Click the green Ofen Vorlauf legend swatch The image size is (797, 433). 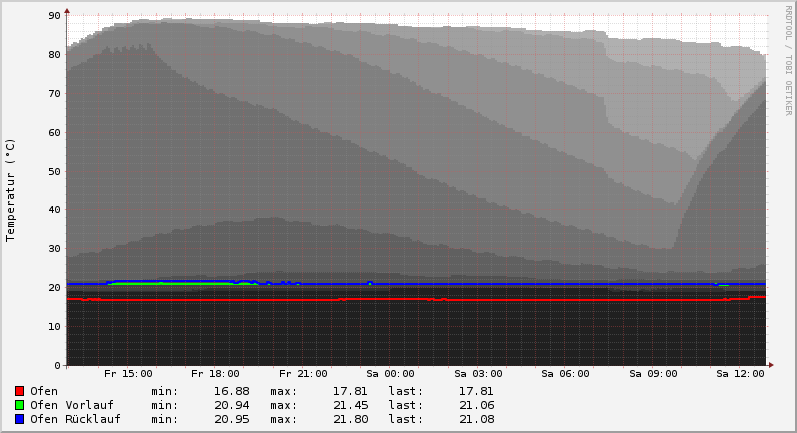tap(19, 405)
